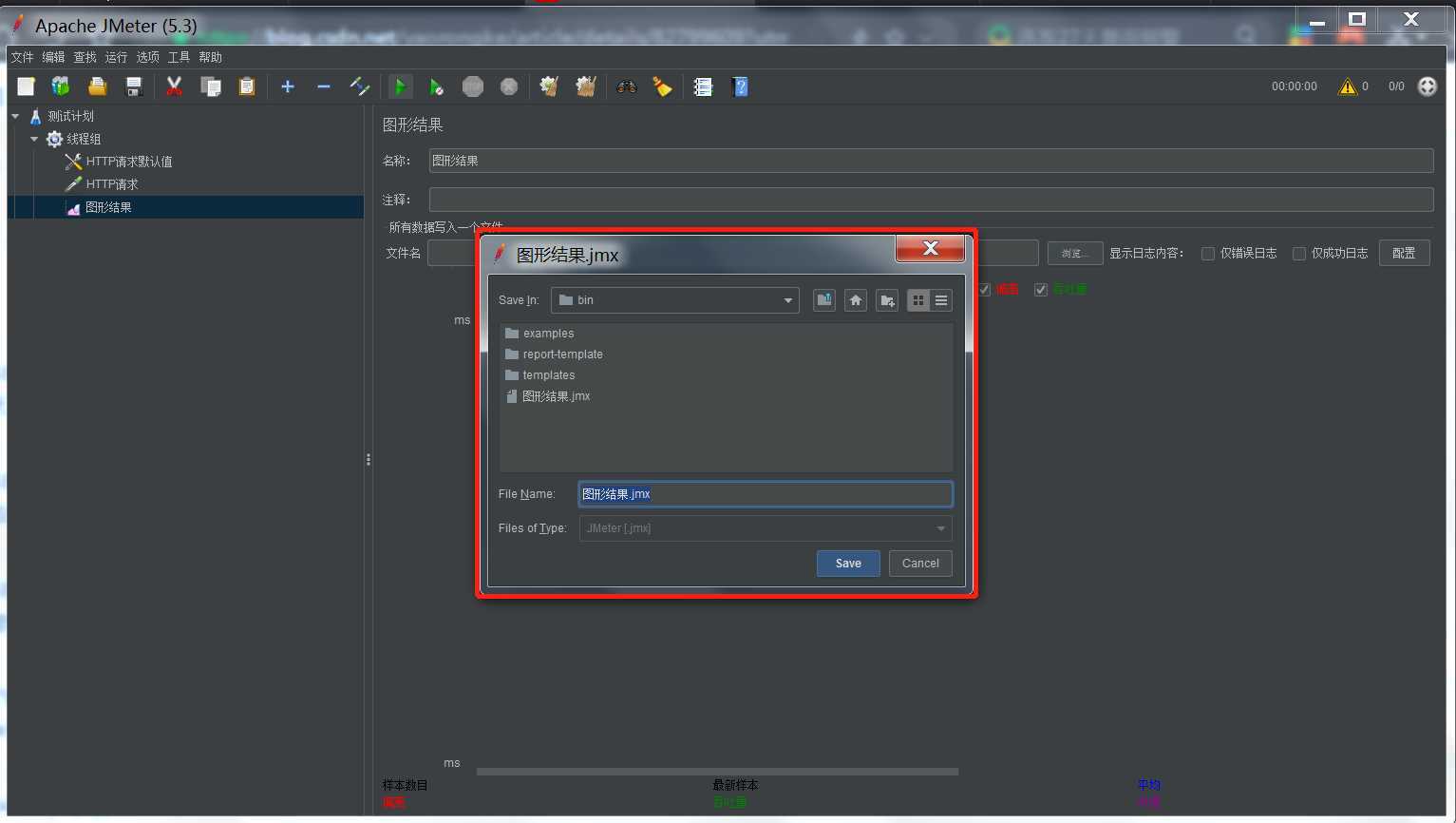Click the horizontal scrollbar under the graph
Image resolution: width=1456 pixels, height=823 pixels.
point(717,772)
